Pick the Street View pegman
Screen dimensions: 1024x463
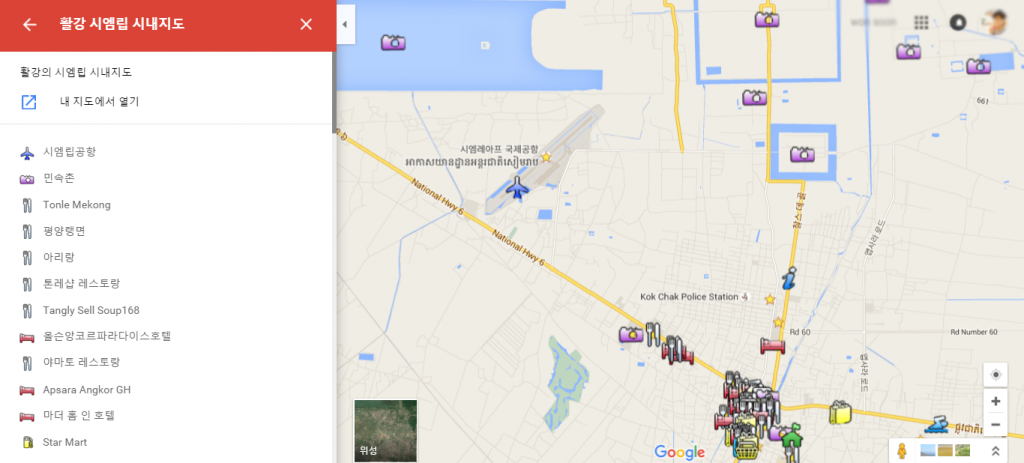point(903,451)
